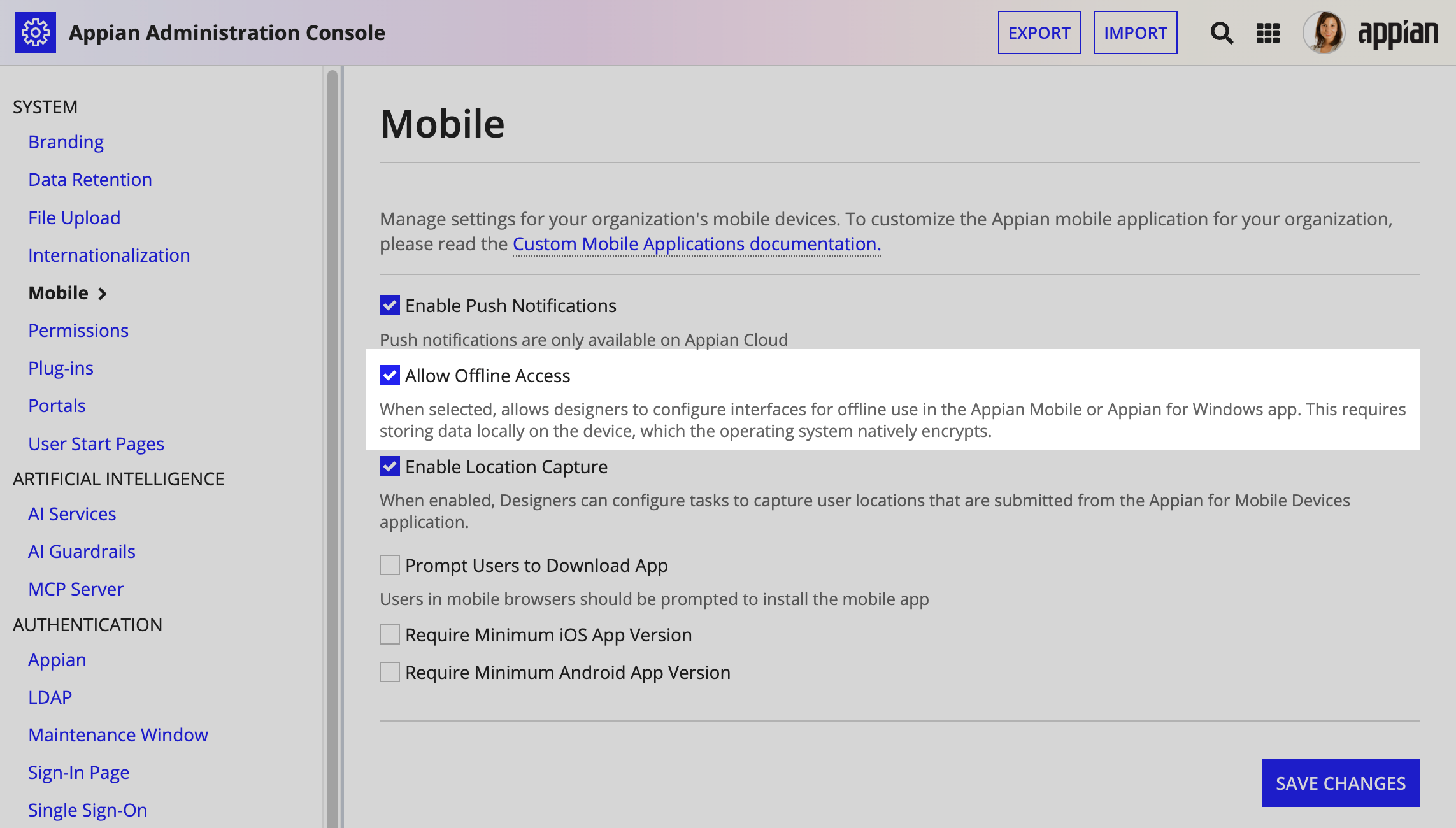Viewport: 1456px width, 828px height.
Task: Click the user profile avatar
Action: 1324,32
